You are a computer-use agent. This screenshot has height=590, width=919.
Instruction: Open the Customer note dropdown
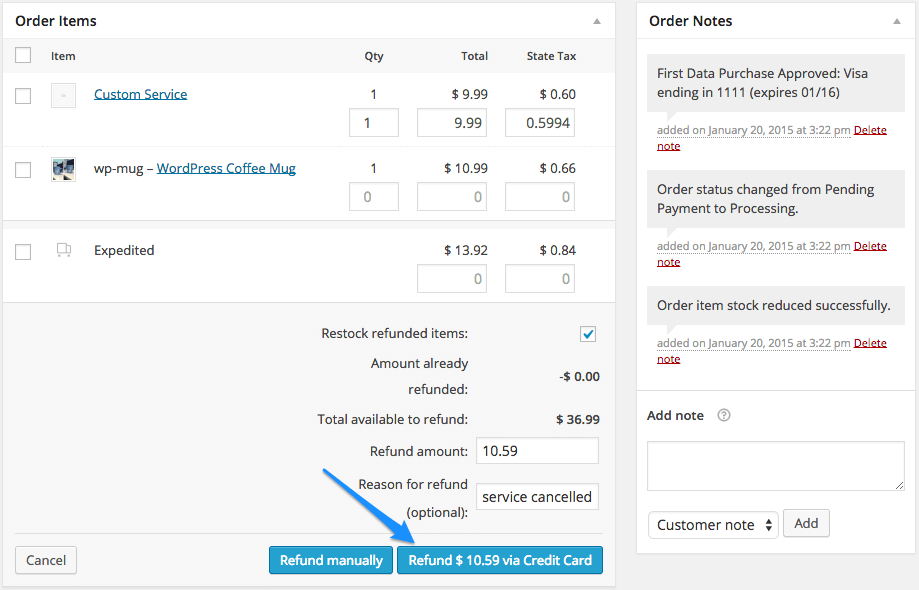click(x=712, y=523)
